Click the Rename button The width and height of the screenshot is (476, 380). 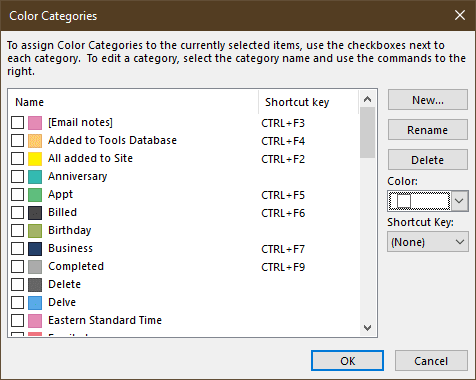pyautogui.click(x=428, y=130)
